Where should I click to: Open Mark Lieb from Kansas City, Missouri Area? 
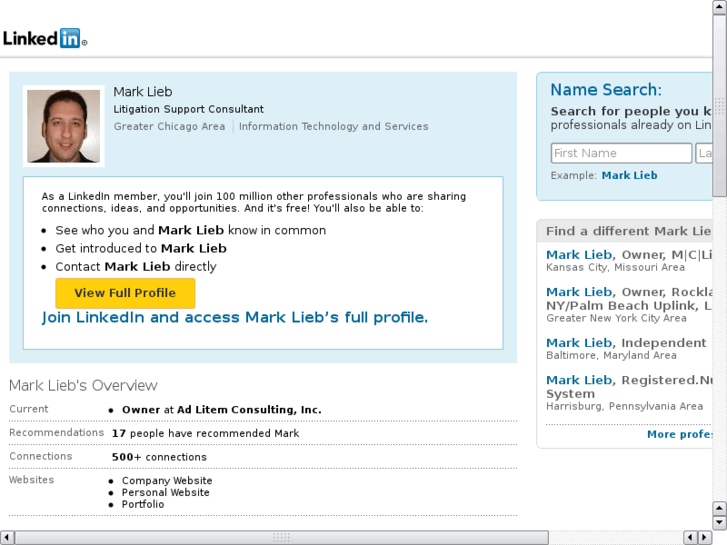point(579,255)
